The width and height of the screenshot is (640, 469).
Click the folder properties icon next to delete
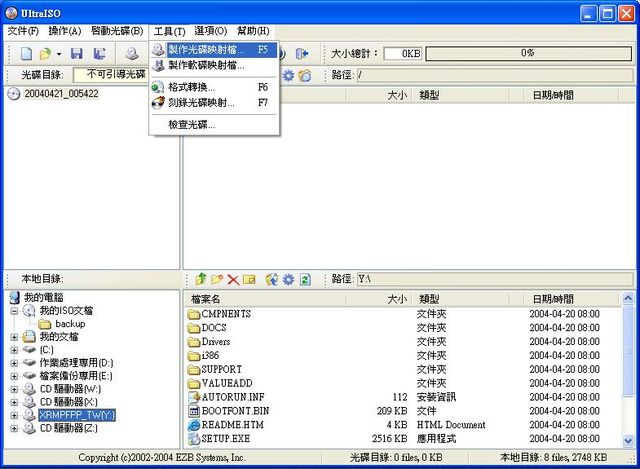(x=249, y=280)
